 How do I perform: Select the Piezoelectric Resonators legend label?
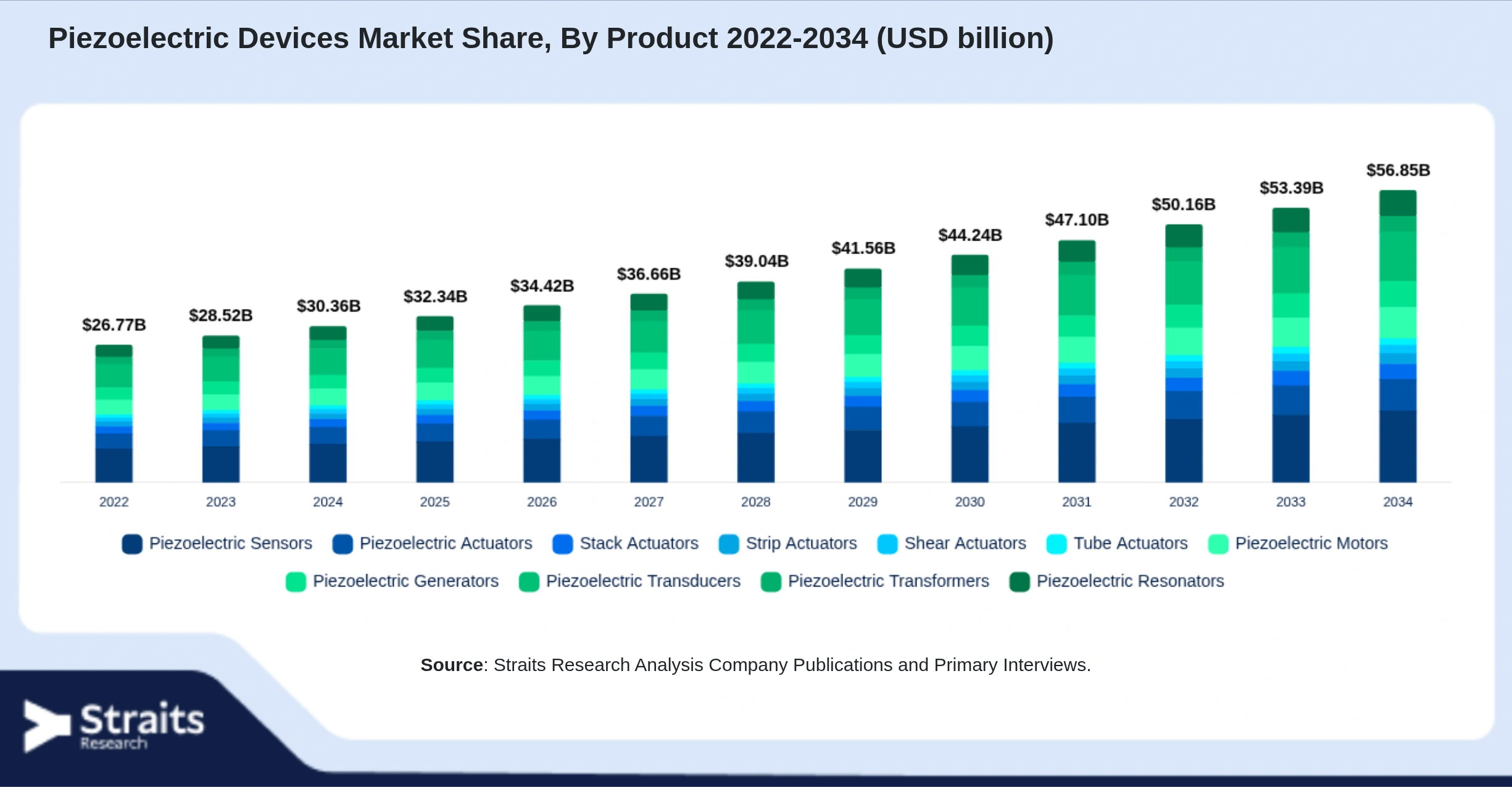pos(1130,581)
